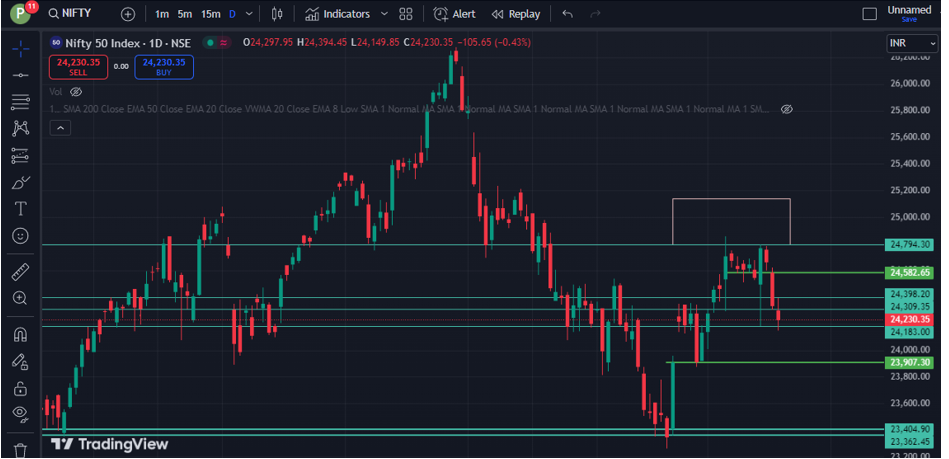The image size is (949, 459).
Task: Click the 24,183.00 price label
Action: click(910, 332)
